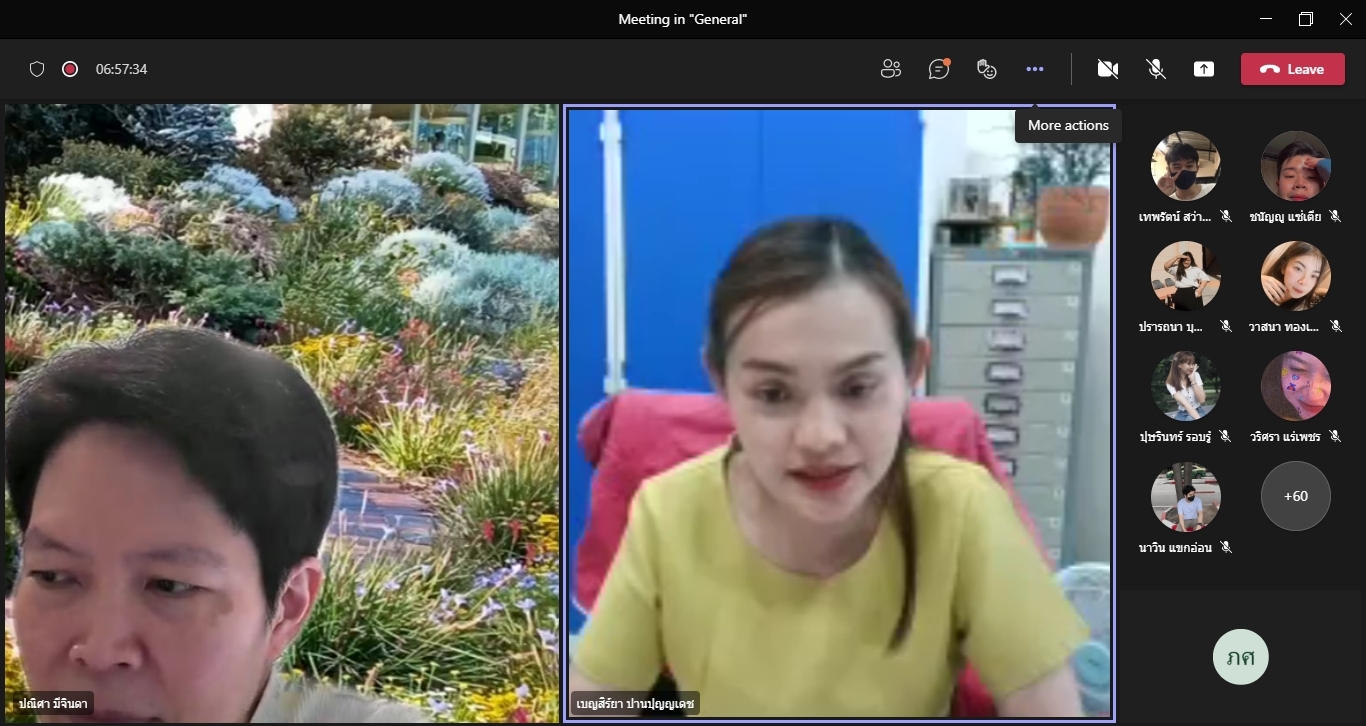Screen dimensions: 1366x726
Task: Leave the meeting
Action: pos(1293,69)
